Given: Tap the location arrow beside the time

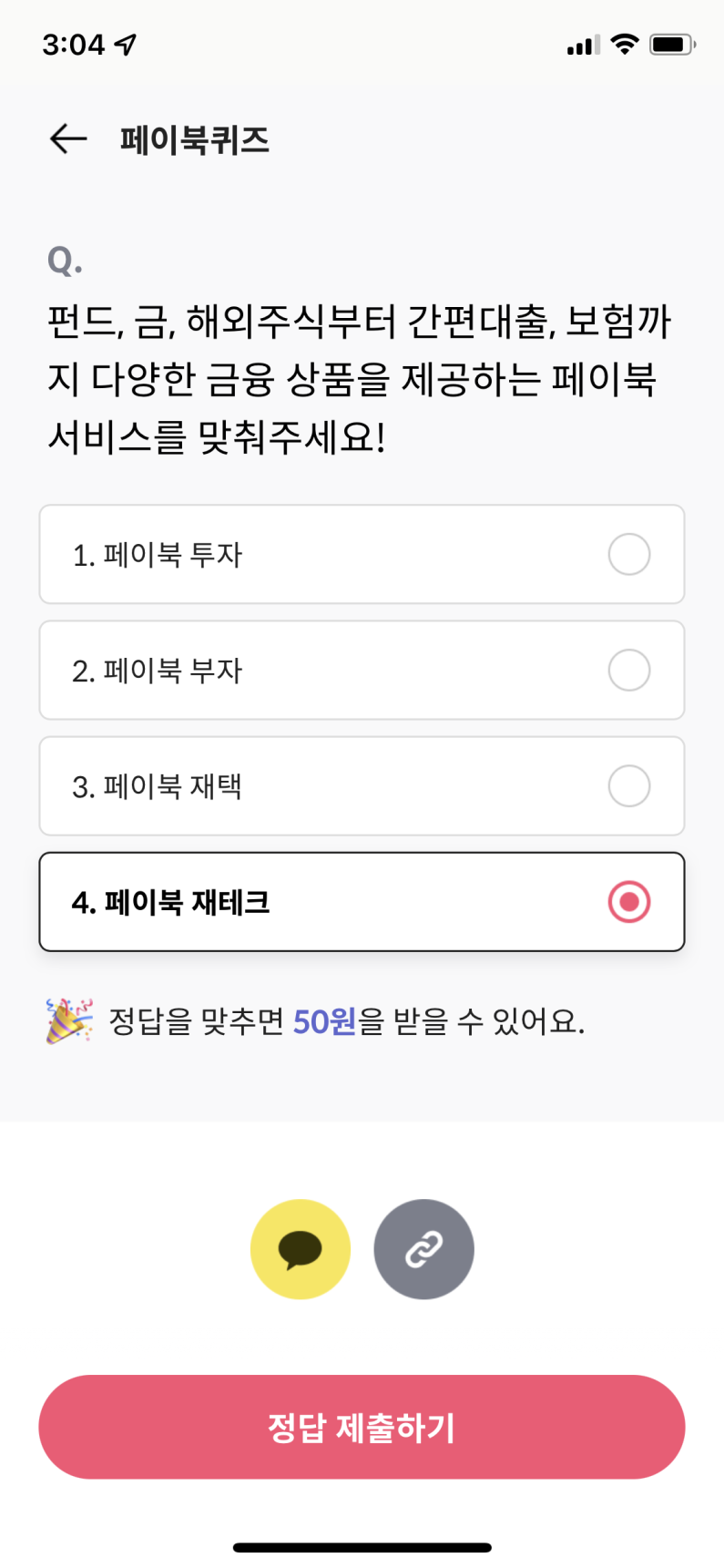Looking at the screenshot, I should [x=127, y=44].
